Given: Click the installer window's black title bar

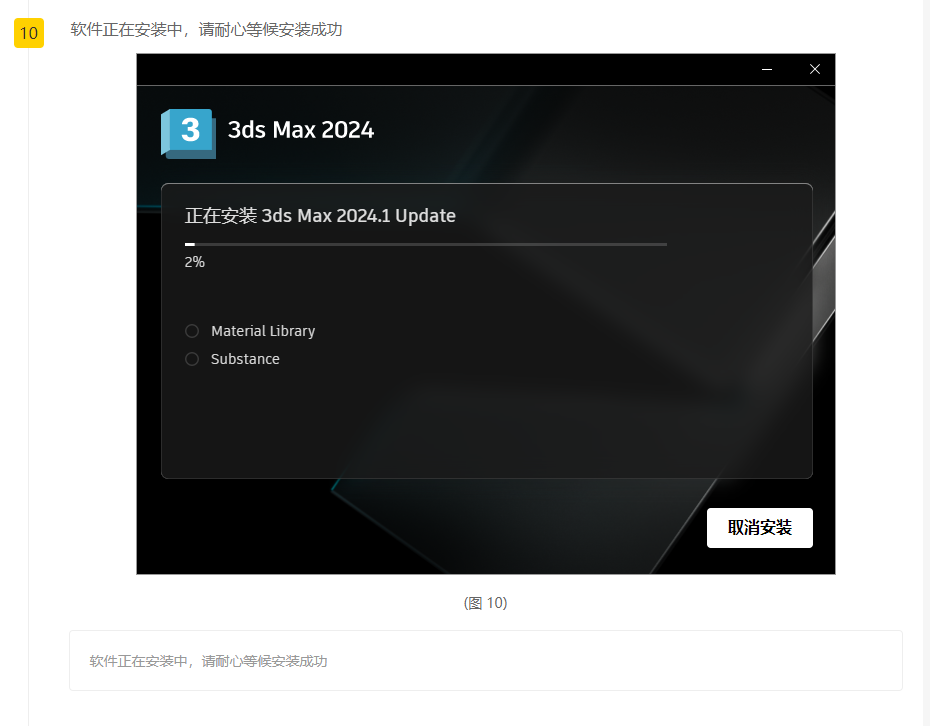Looking at the screenshot, I should point(450,69).
